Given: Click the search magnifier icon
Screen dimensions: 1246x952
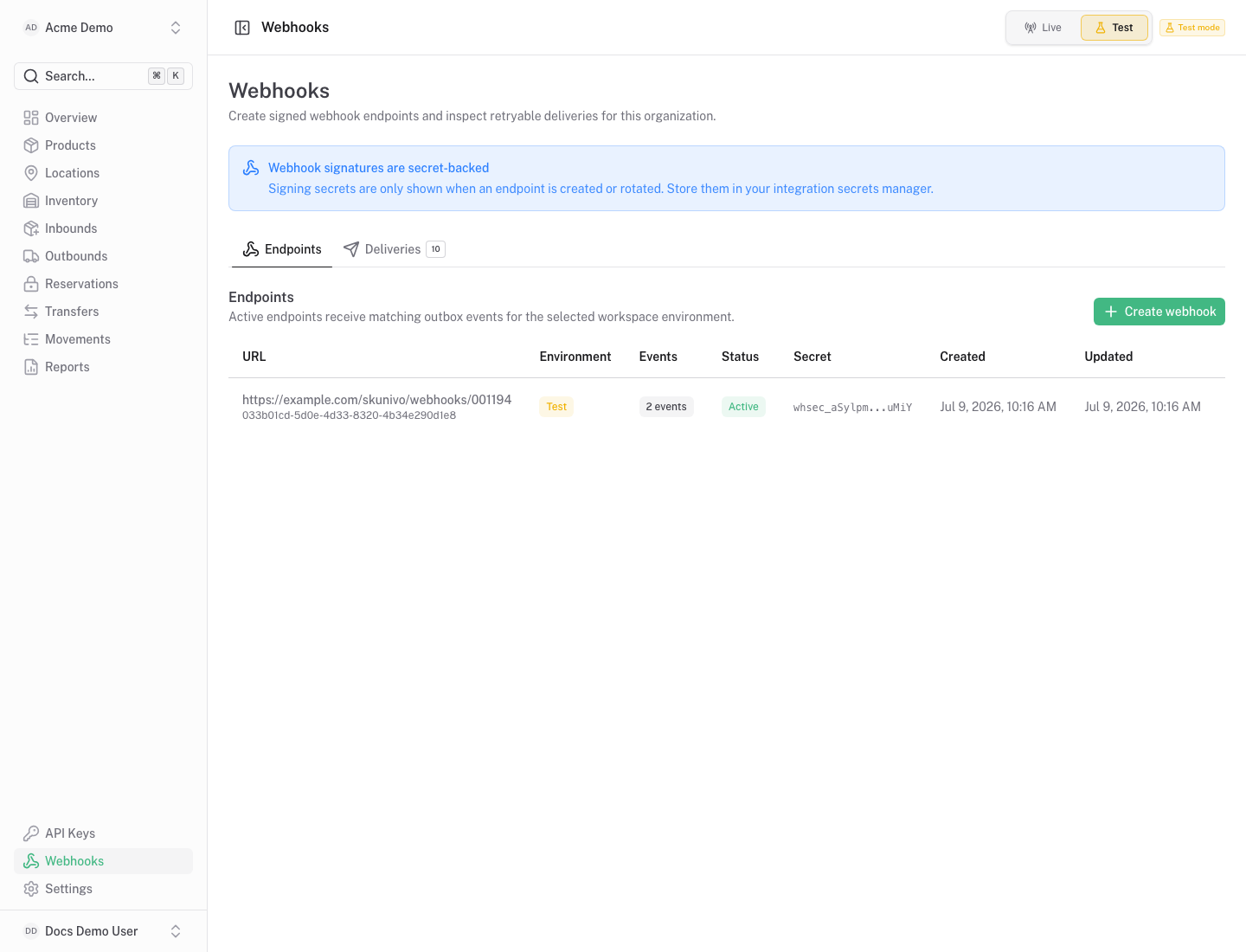Looking at the screenshot, I should [31, 76].
